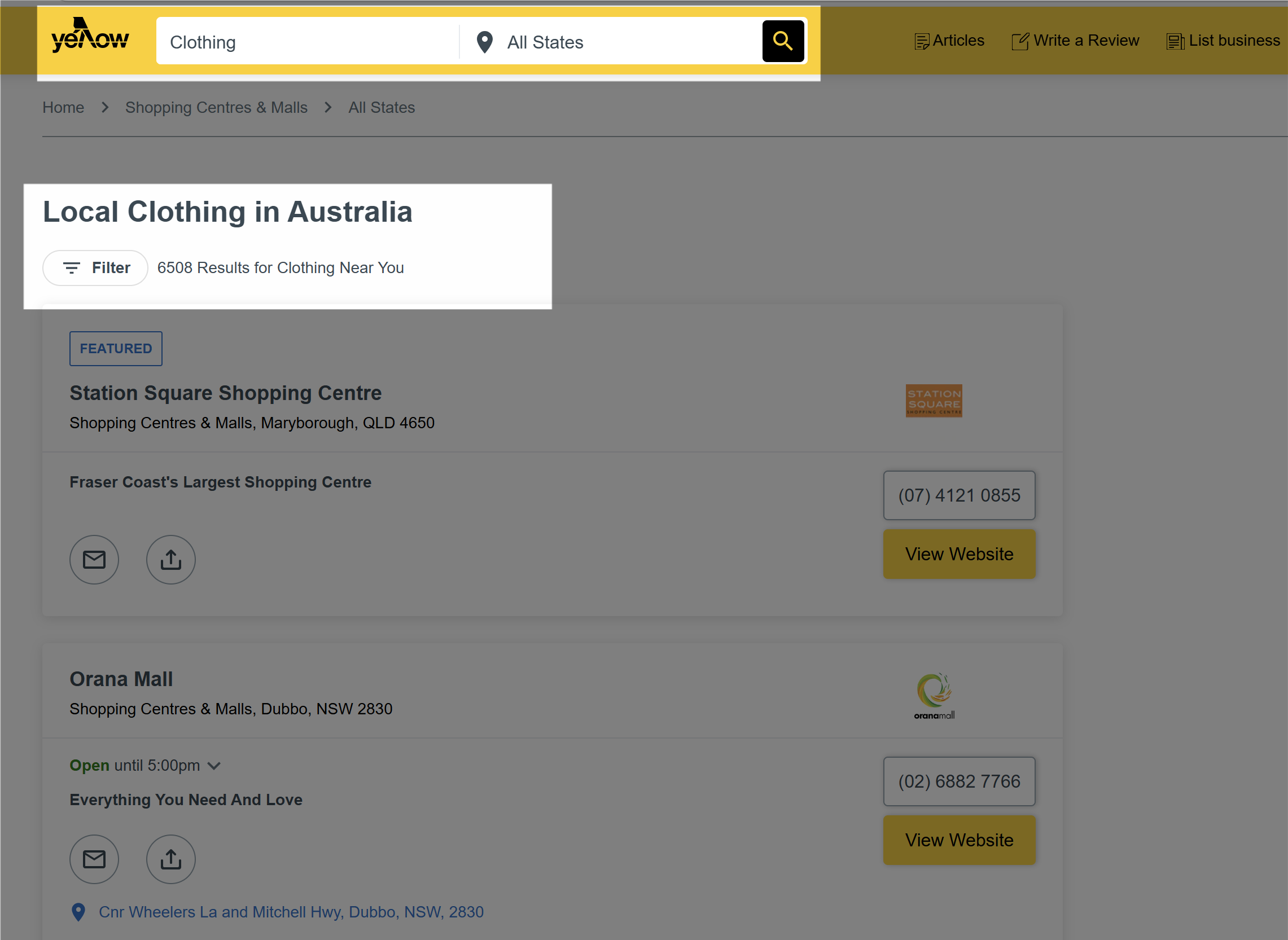The height and width of the screenshot is (940, 1288).
Task: Click the Fraser Coast's Largest Shopping Centre tagline
Action: point(220,482)
